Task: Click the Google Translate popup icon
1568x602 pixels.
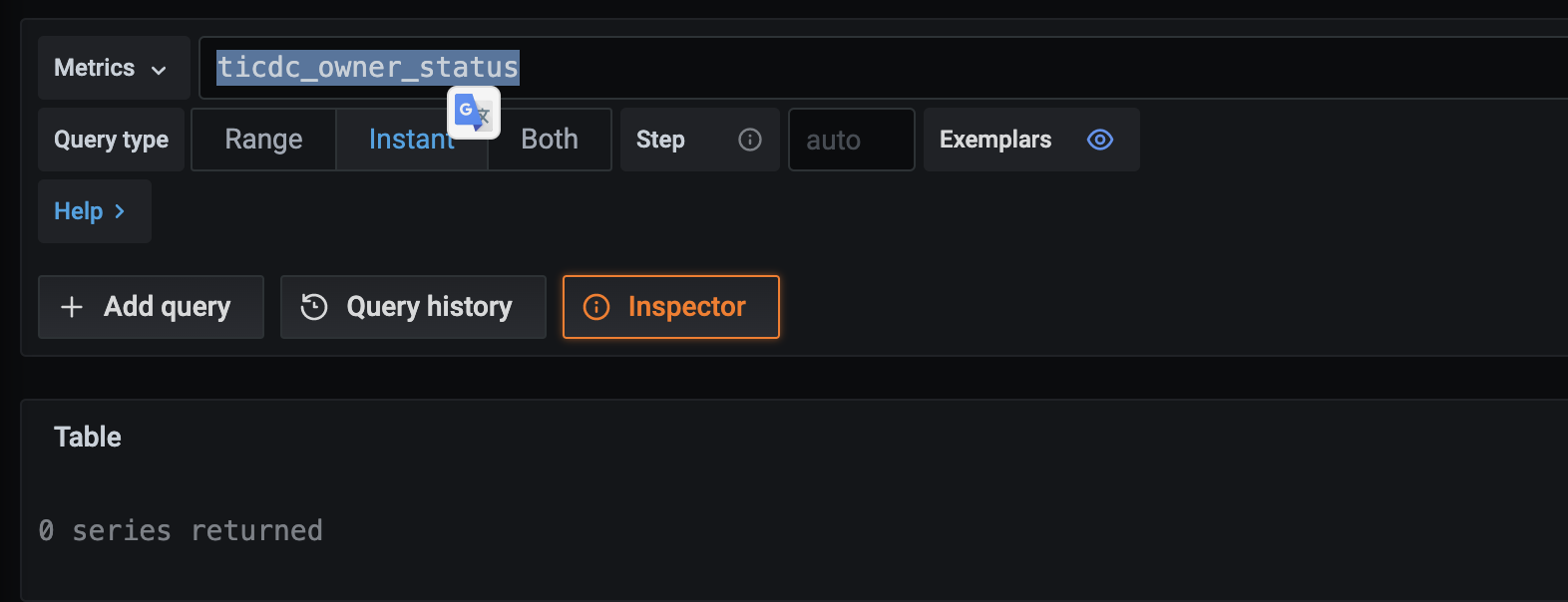Action: click(x=474, y=114)
